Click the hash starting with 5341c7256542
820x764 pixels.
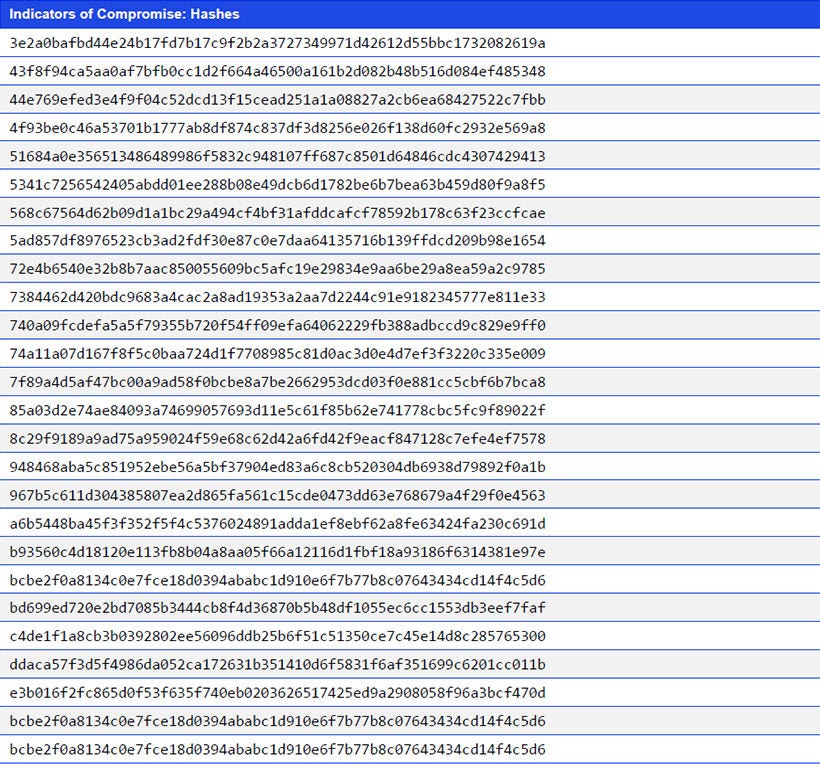278,184
